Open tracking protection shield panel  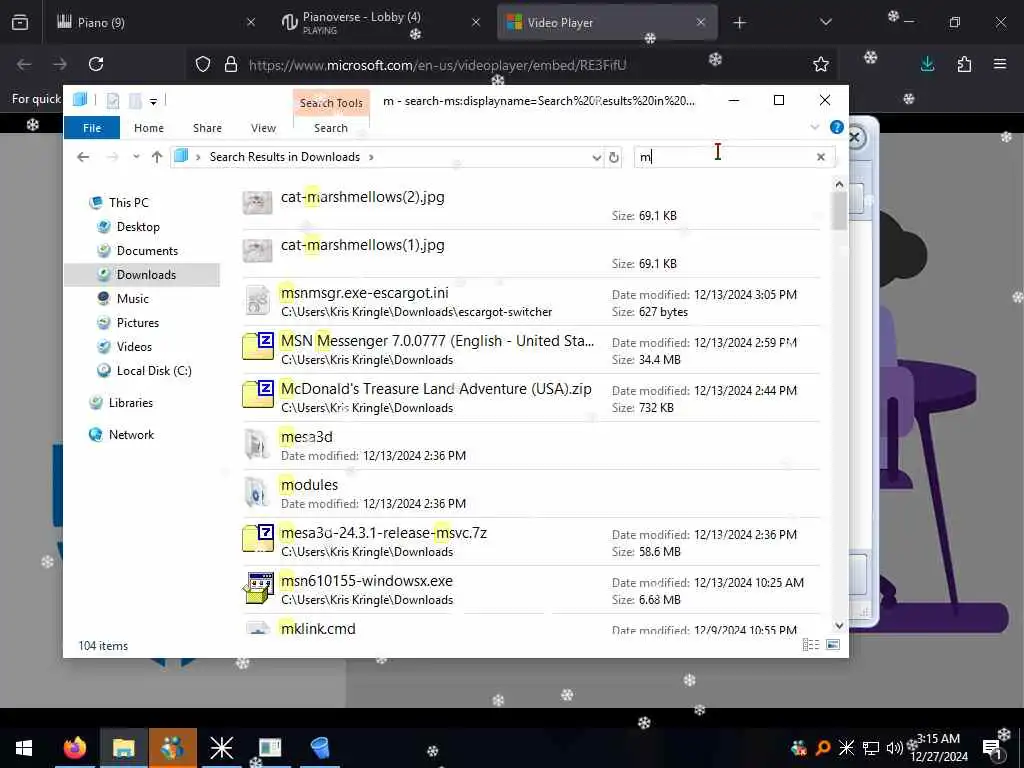tap(203, 65)
